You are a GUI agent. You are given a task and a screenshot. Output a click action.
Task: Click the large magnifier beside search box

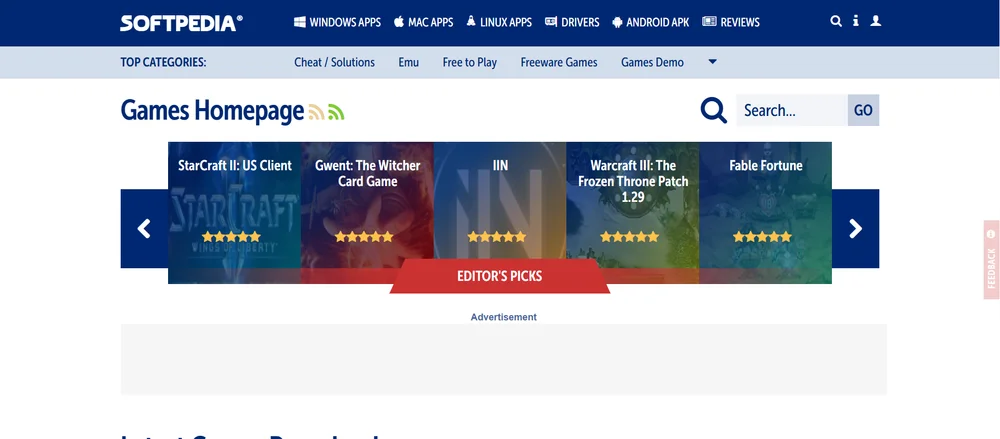point(714,110)
